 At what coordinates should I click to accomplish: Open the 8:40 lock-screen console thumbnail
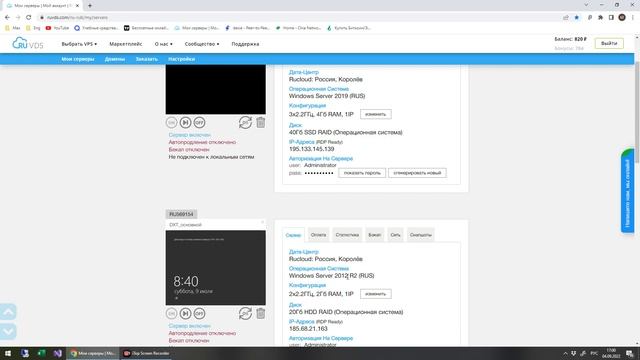click(x=216, y=268)
